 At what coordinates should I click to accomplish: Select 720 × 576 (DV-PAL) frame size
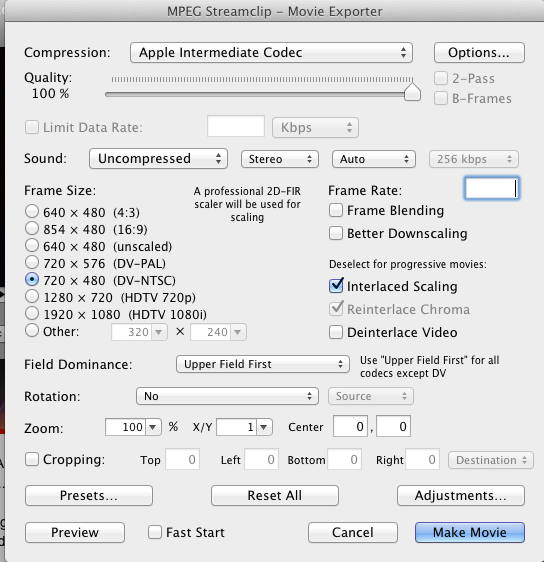[x=32, y=262]
